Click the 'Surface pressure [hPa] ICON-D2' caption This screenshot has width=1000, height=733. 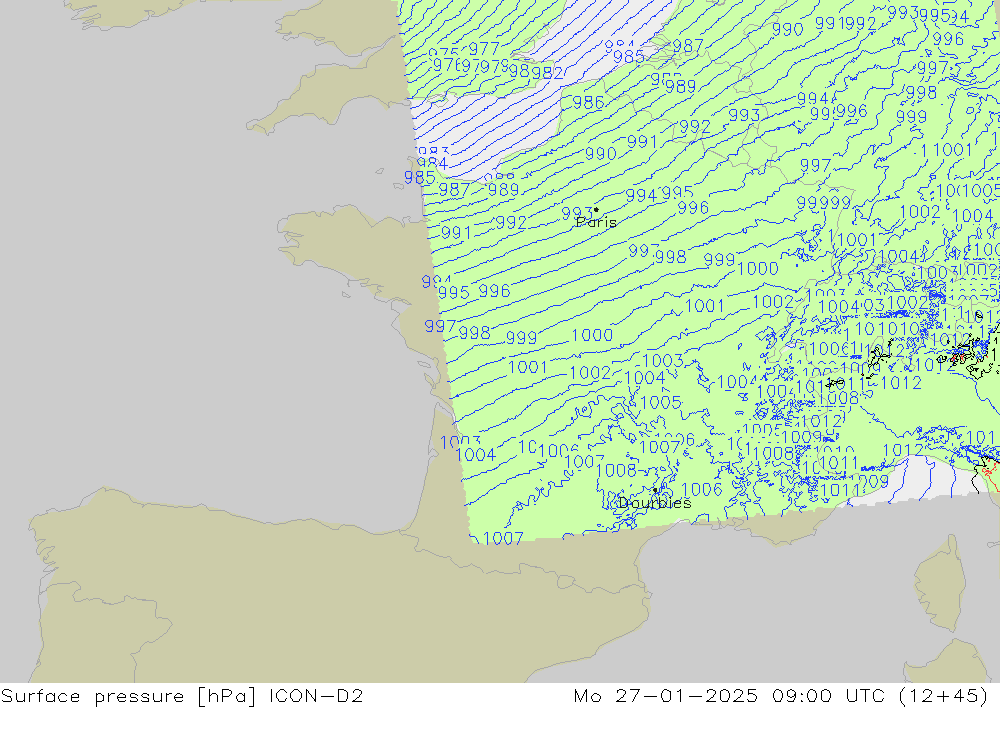(x=182, y=695)
